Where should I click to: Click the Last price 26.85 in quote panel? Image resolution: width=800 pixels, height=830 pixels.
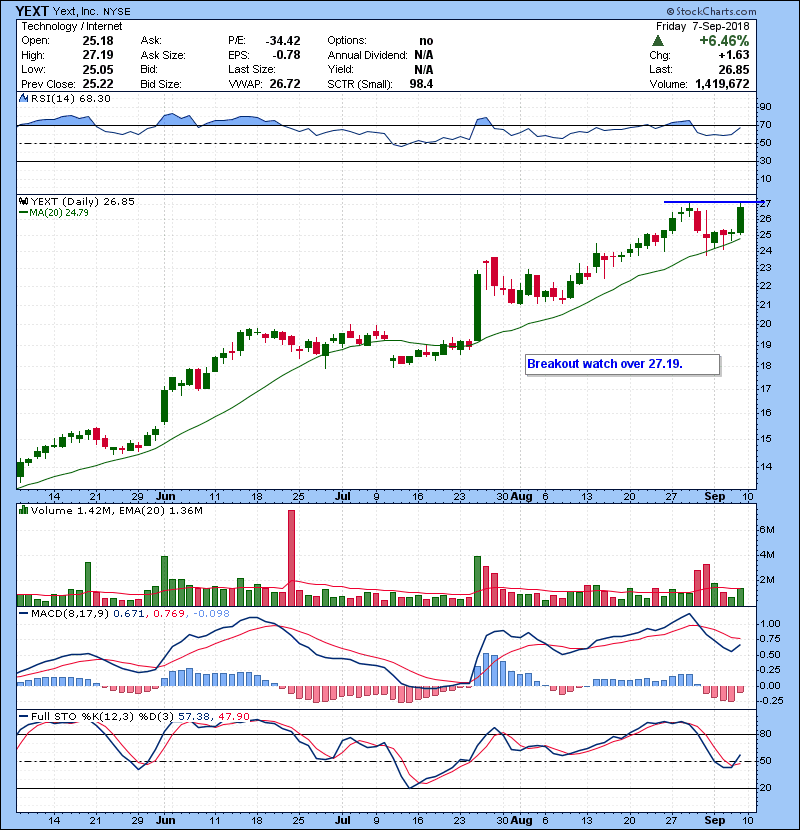734,69
